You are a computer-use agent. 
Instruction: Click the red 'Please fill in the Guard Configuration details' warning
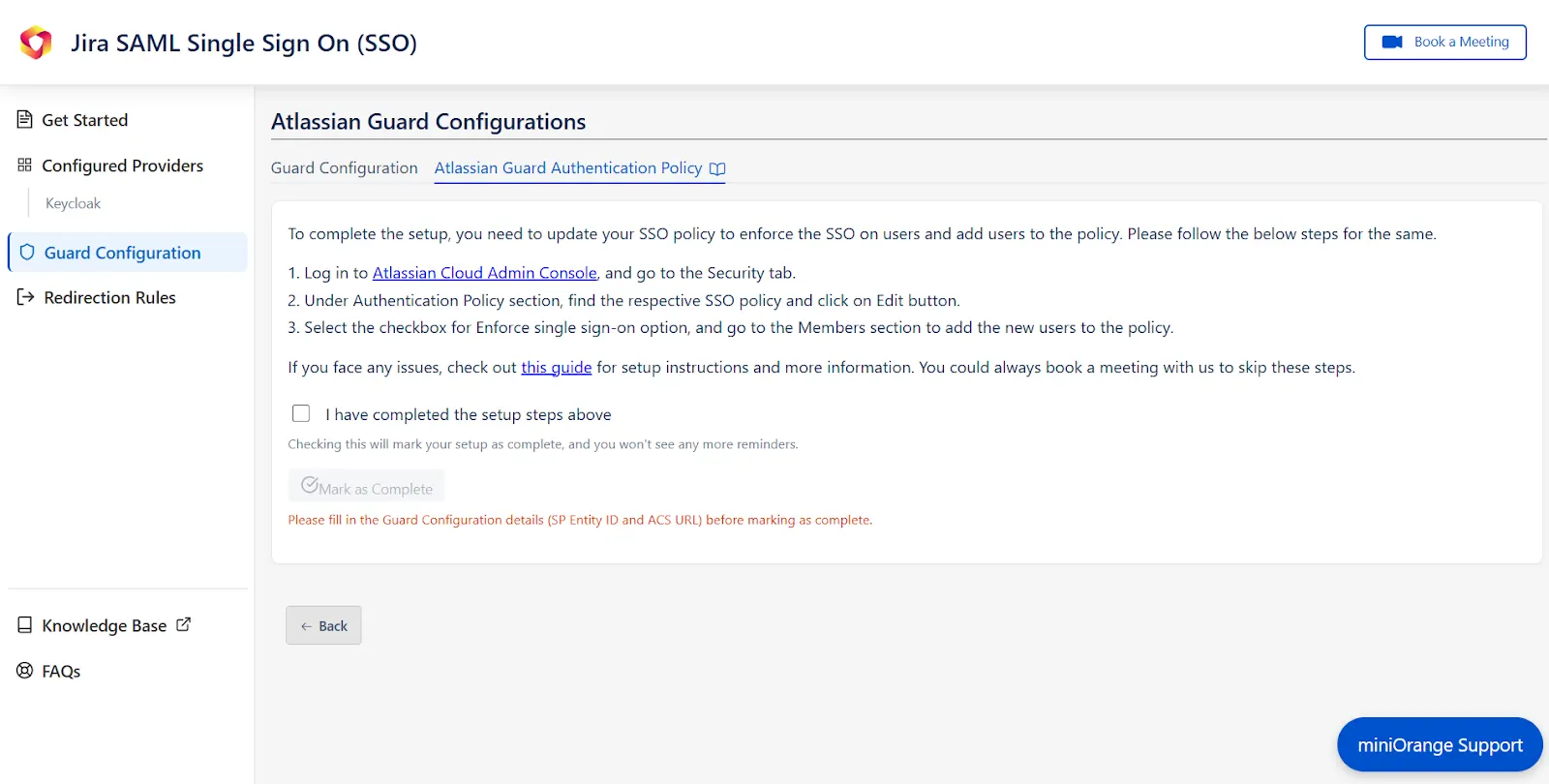[x=580, y=520]
